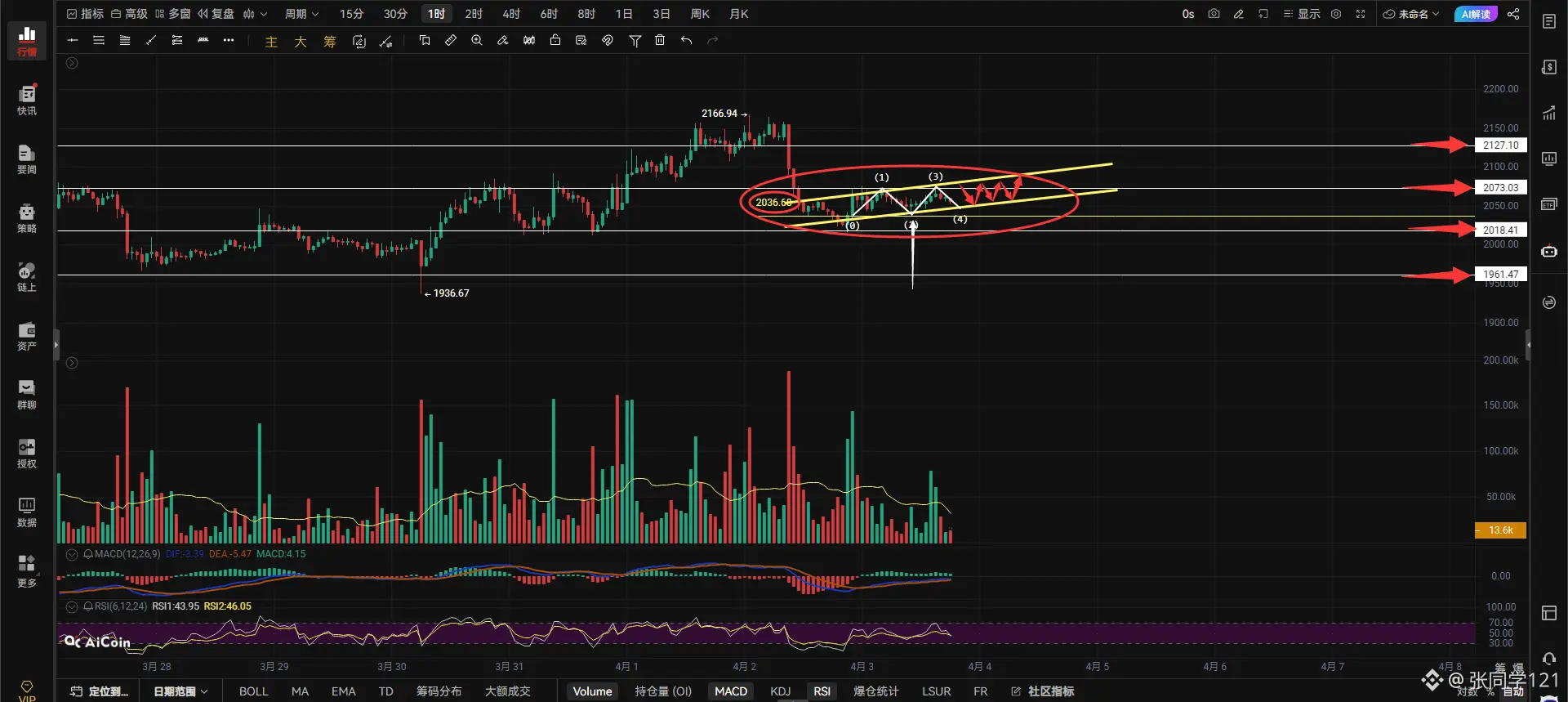Viewport: 1568px width, 702px height.
Task: Switch to the 30分 timeframe
Action: 395,14
